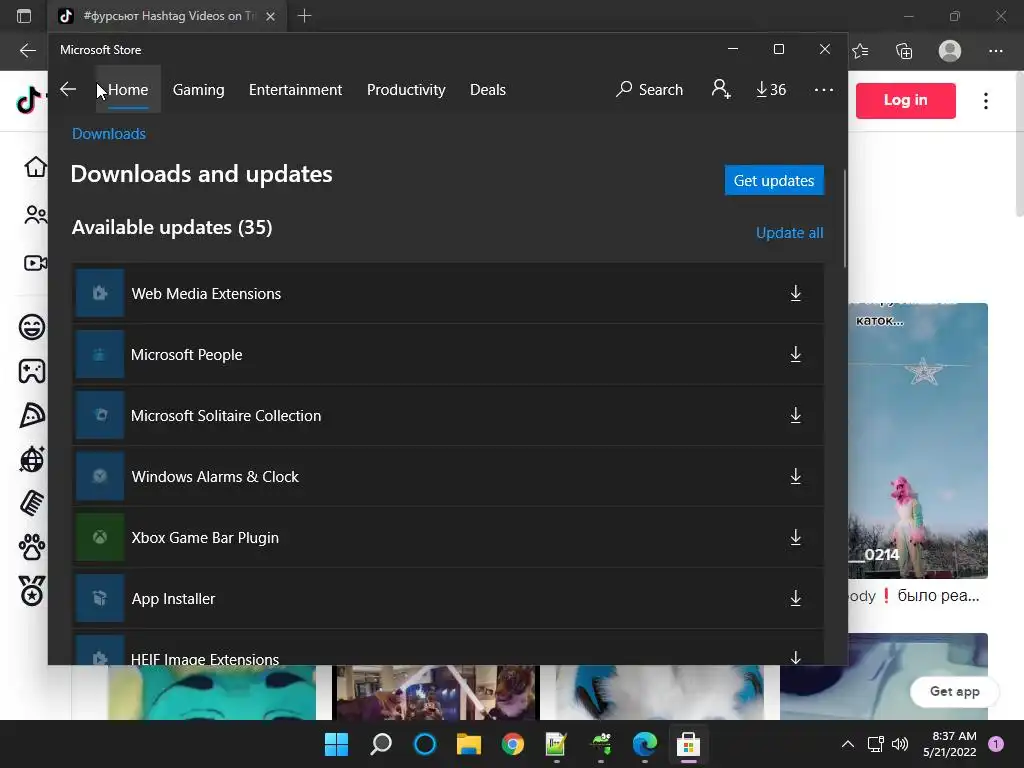Select TikTok comedy smiley category
Screen dimensions: 1024x768
pos(32,327)
